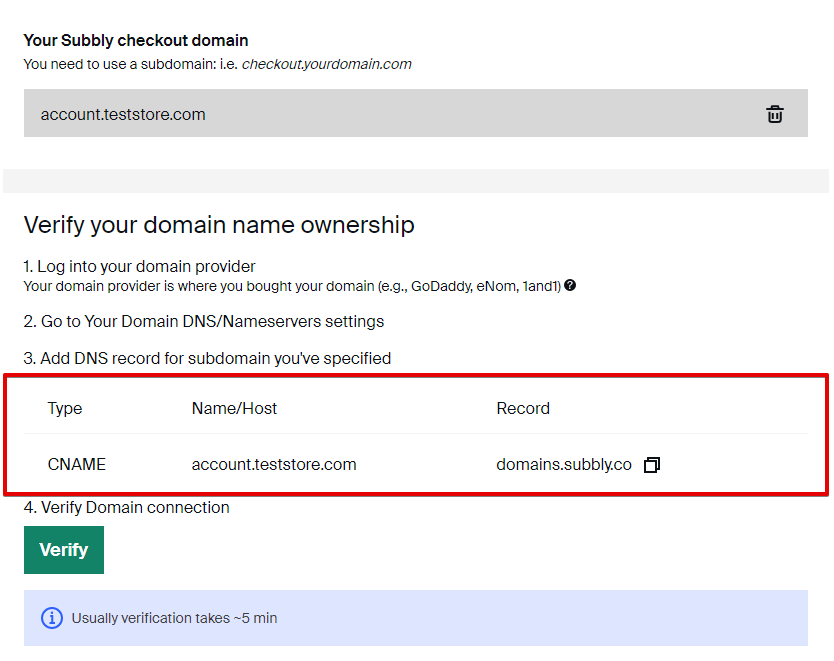
Task: Delete the account.teststore.com domain with trash icon
Action: point(774,114)
